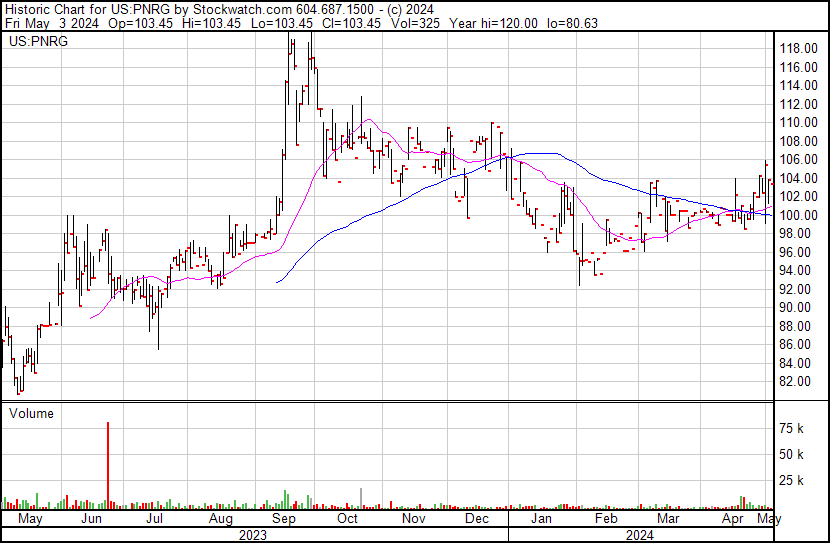Click the Jun month label
This screenshot has width=830, height=543.
coord(91,519)
